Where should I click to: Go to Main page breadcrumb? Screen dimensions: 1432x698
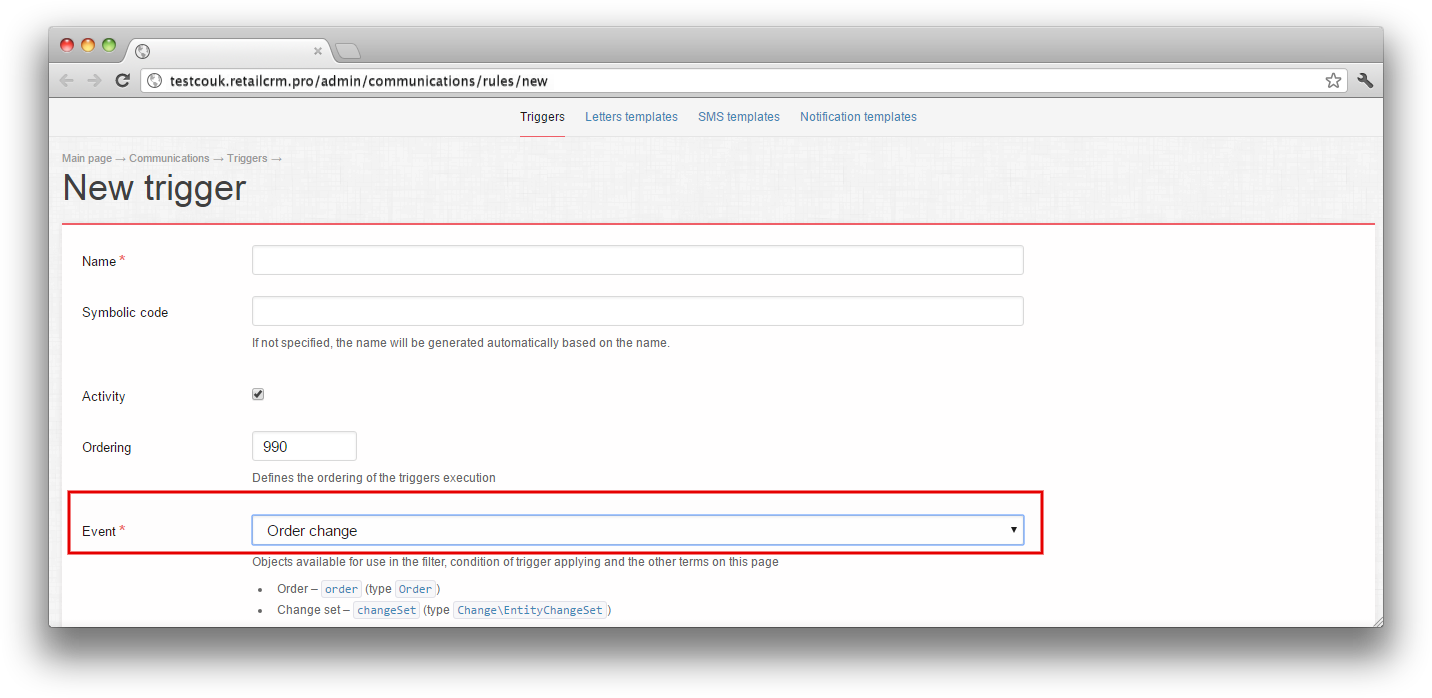(87, 158)
